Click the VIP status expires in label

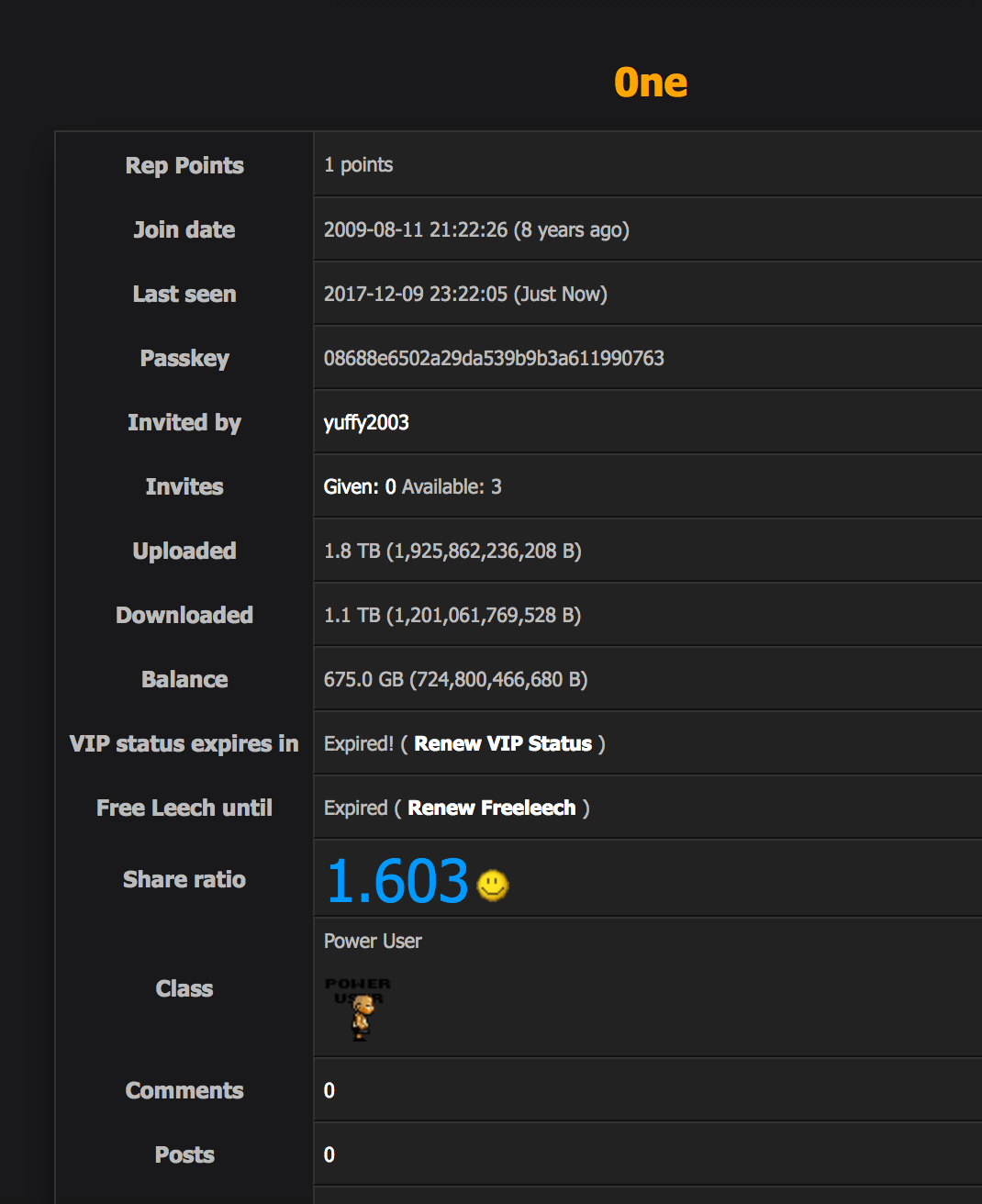[184, 743]
